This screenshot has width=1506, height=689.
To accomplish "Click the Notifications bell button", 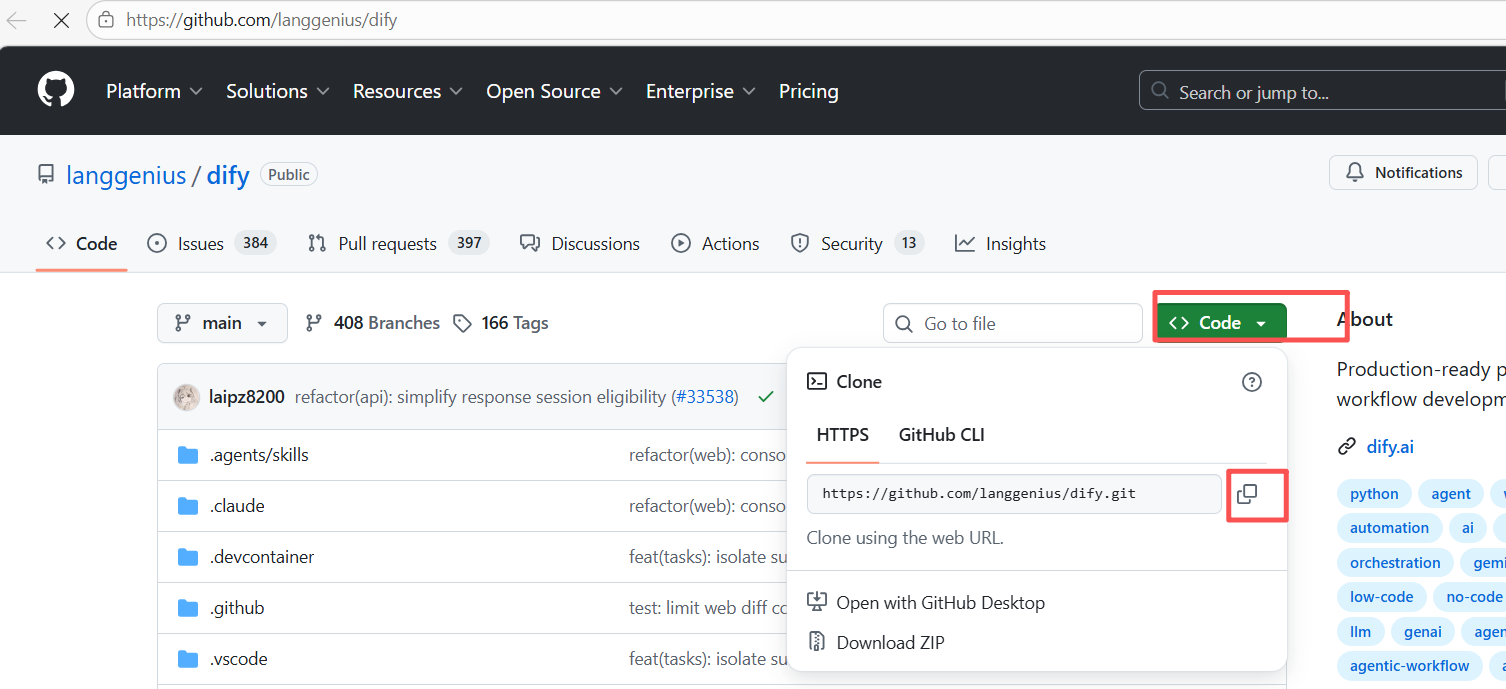I will (1402, 173).
